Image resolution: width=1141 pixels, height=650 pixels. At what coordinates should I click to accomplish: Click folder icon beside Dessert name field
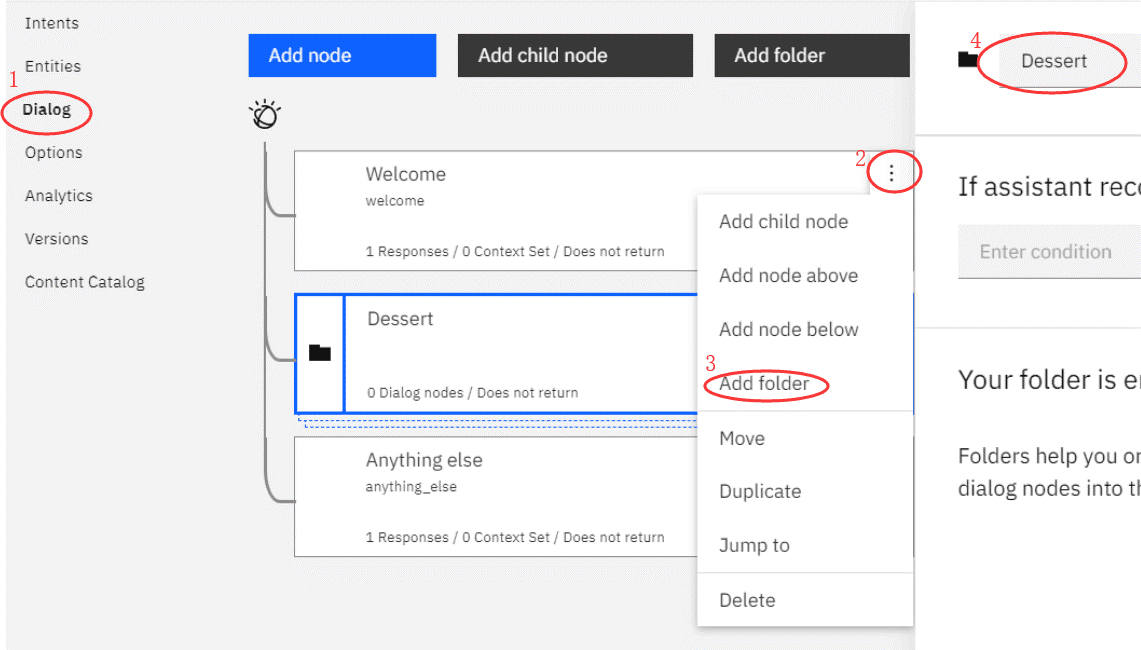pos(967,61)
